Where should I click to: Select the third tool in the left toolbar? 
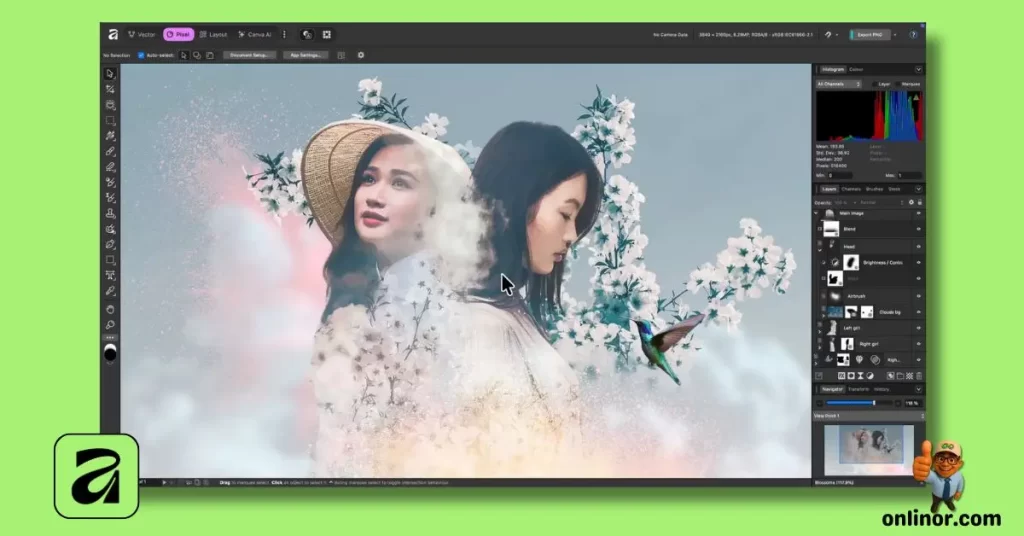110,105
